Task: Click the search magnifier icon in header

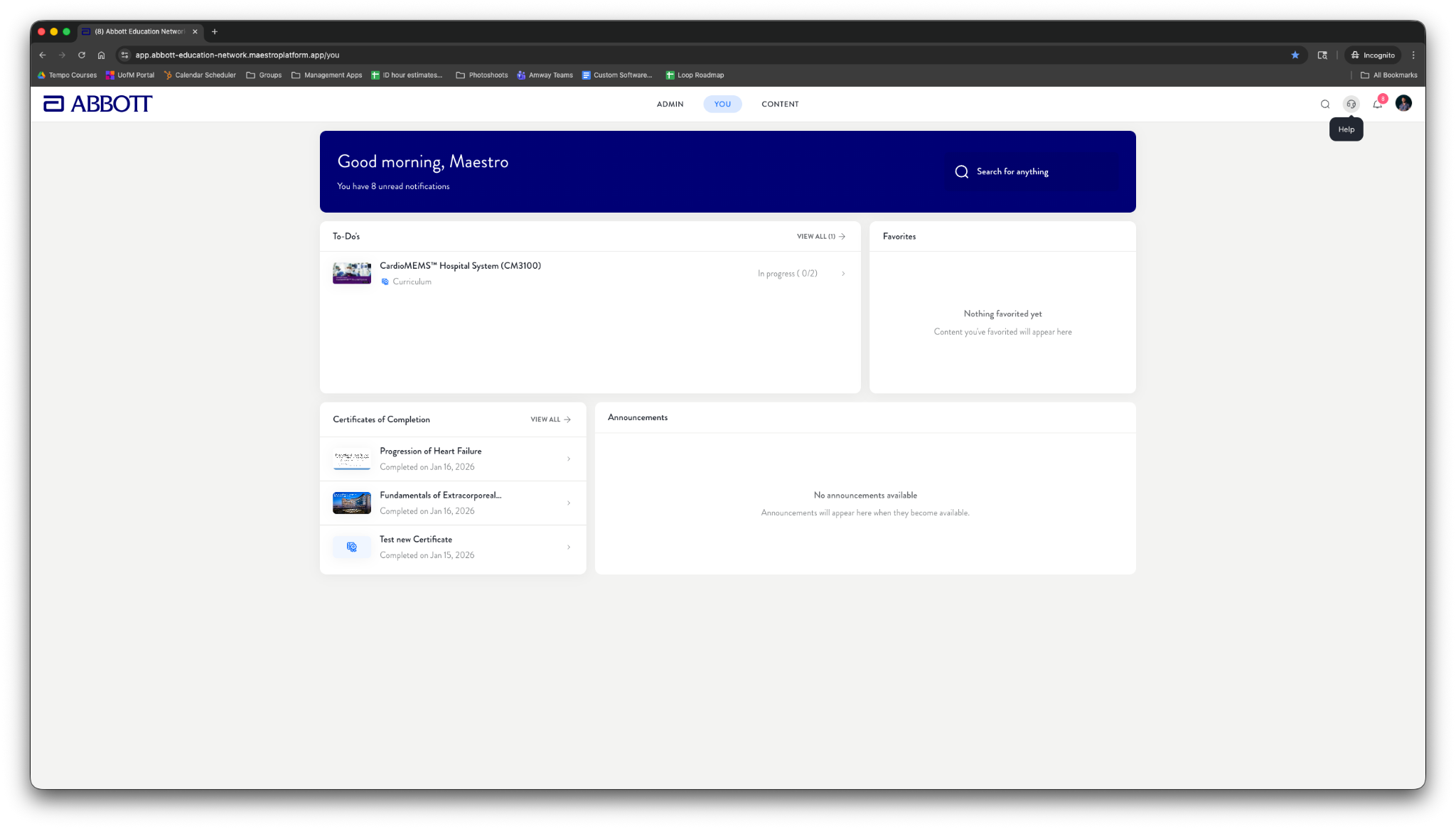Action: 1325,104
